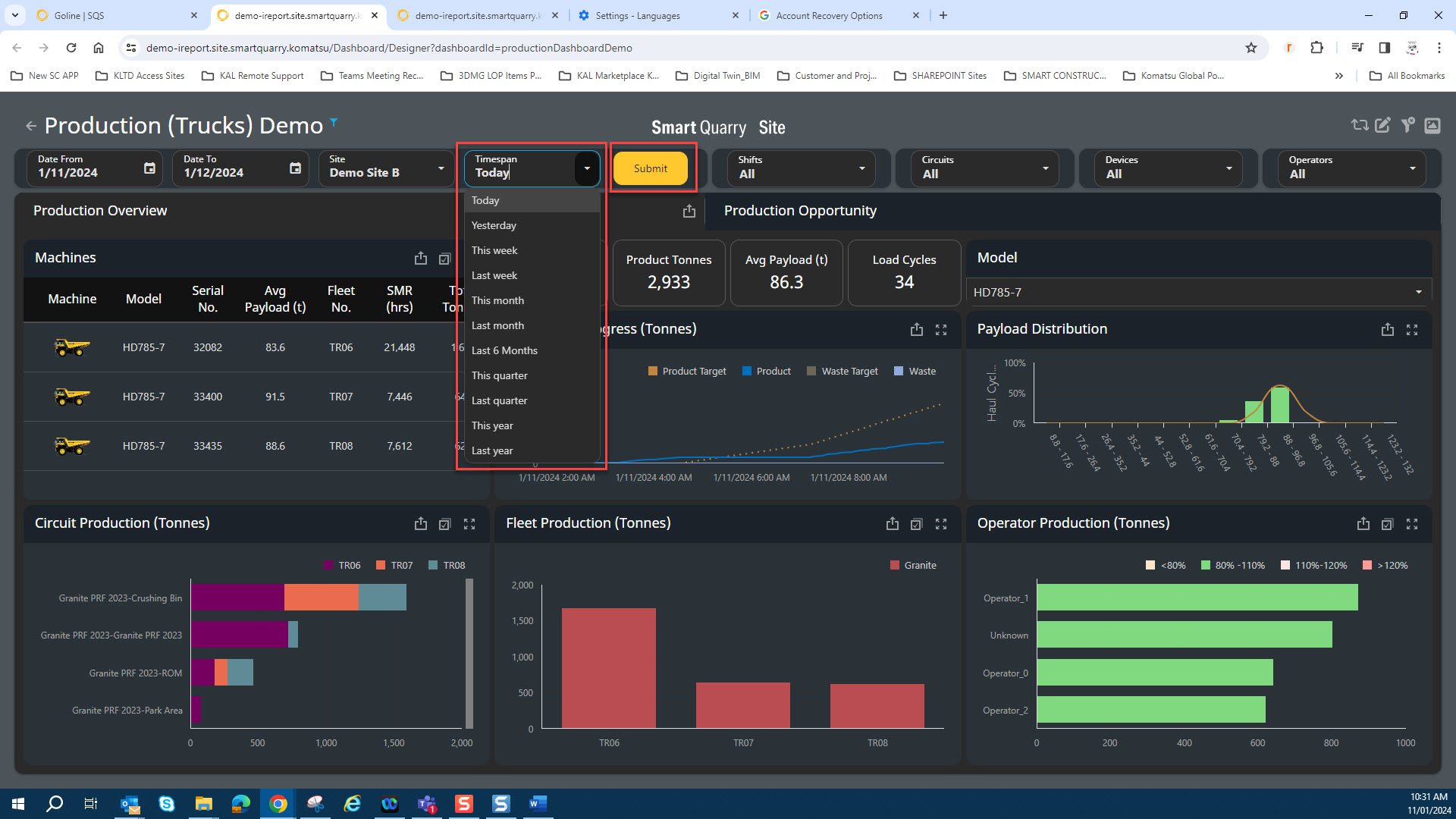Click the TR08 legend swatch in Circuit Production

click(x=433, y=566)
